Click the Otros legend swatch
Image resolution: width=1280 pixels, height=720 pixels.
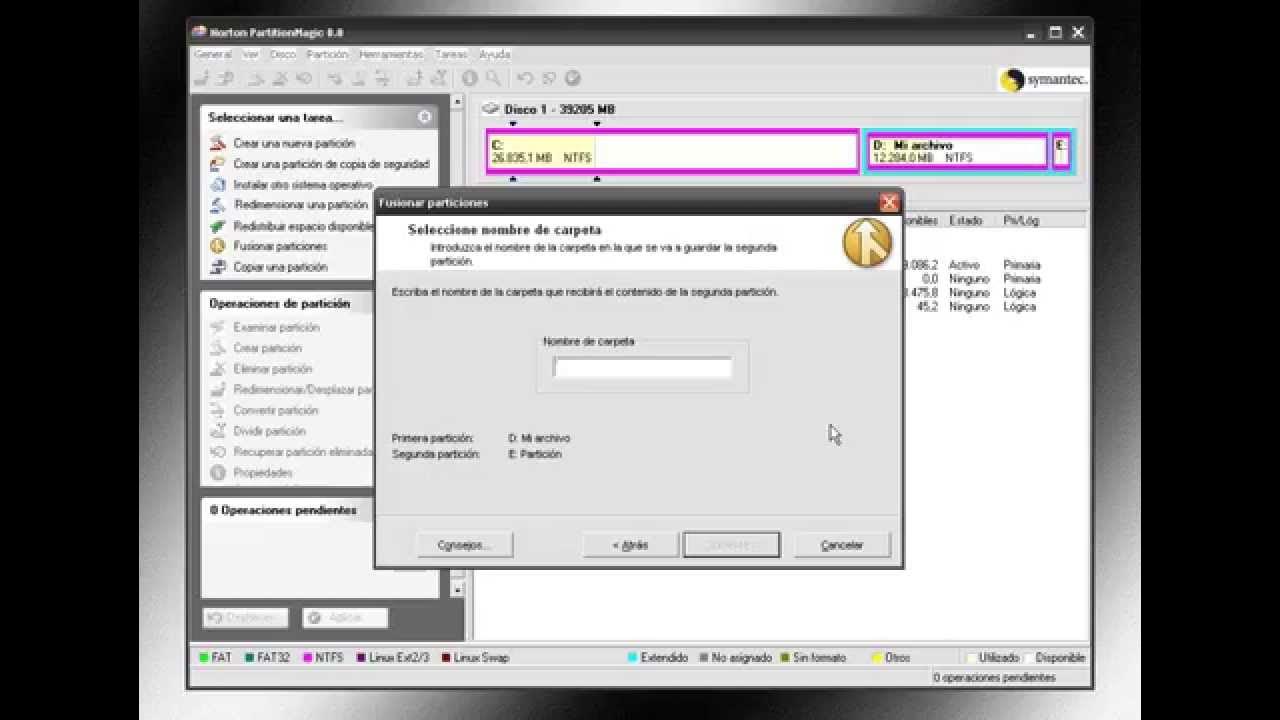[x=877, y=658]
